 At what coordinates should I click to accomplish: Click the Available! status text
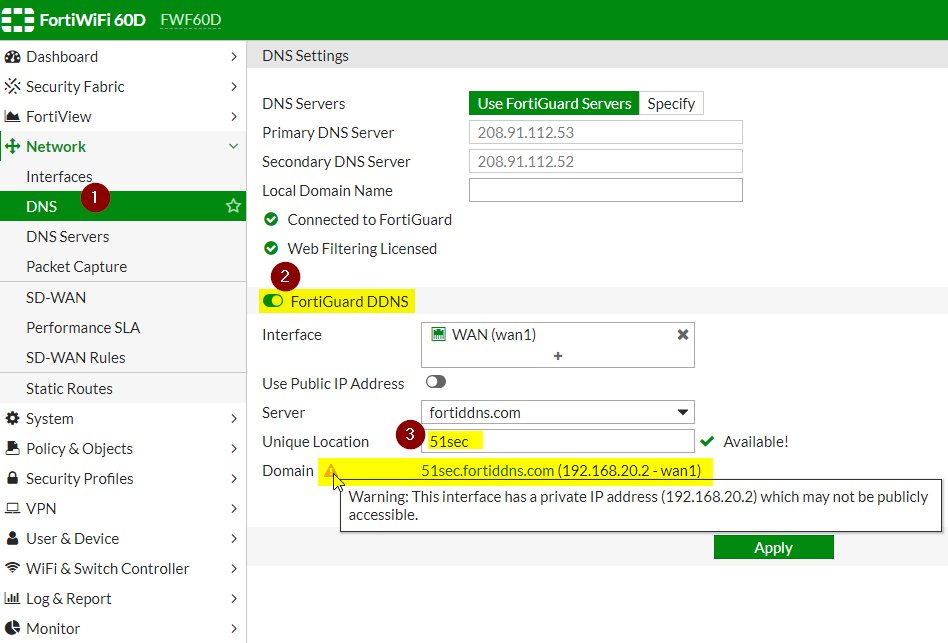756,442
